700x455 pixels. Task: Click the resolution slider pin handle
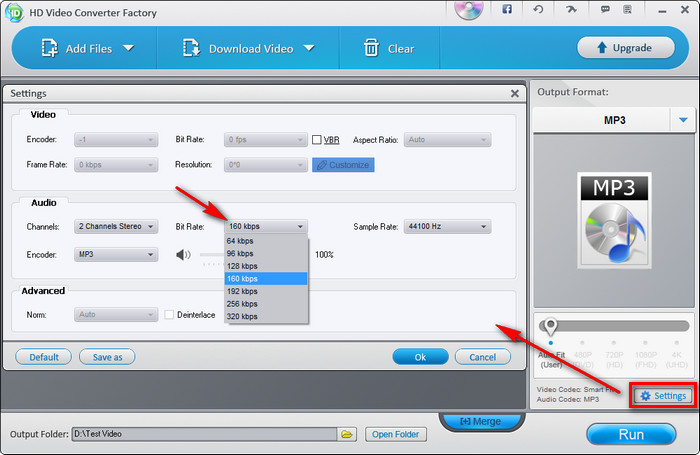[x=550, y=327]
